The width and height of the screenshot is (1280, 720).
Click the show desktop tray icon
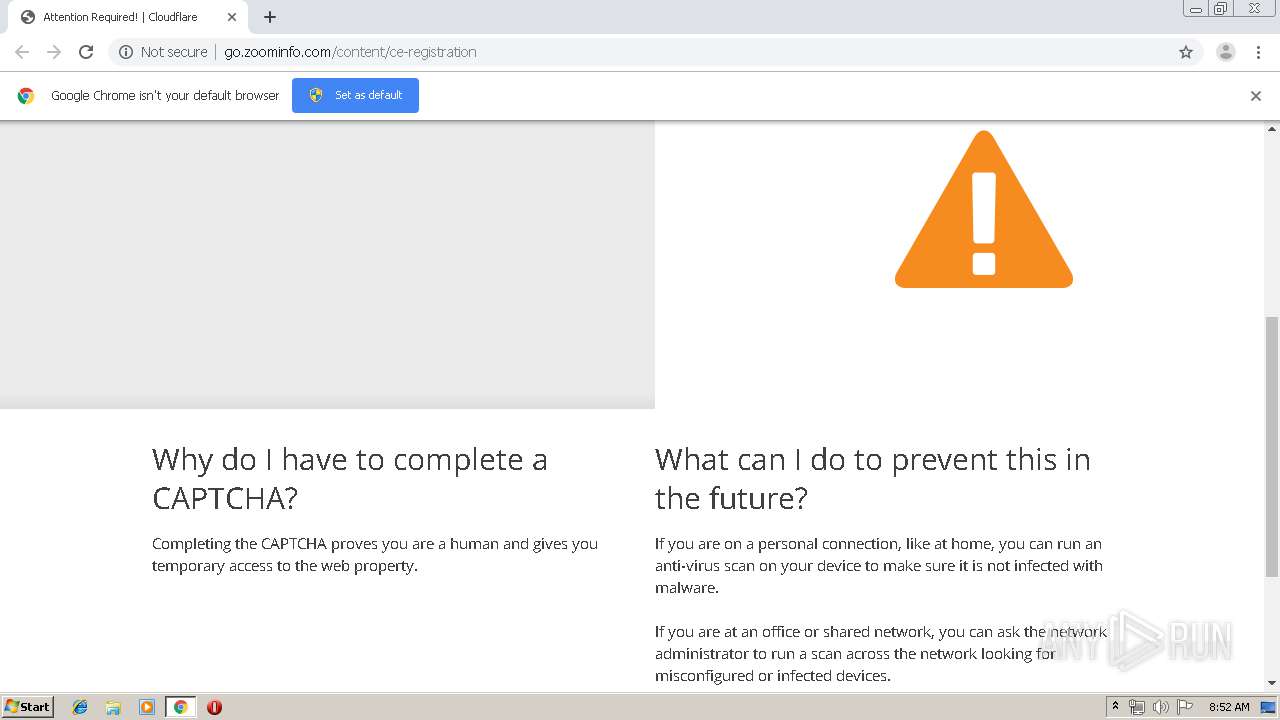pos(1269,707)
